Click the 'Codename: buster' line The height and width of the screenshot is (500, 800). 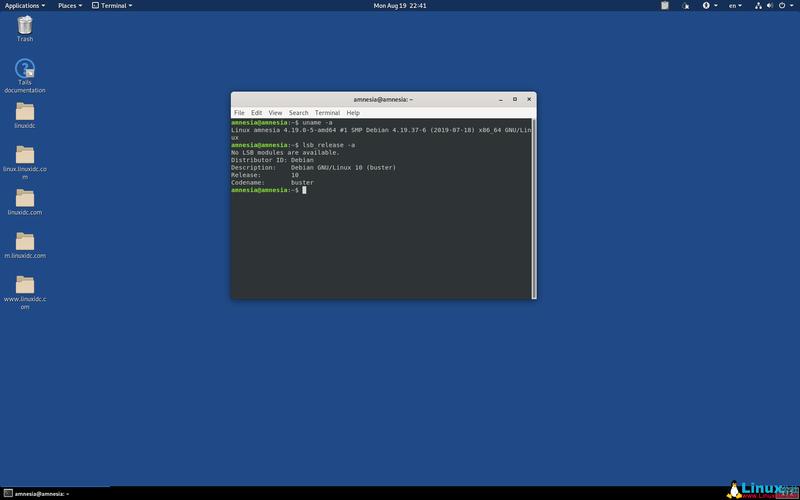pos(272,182)
